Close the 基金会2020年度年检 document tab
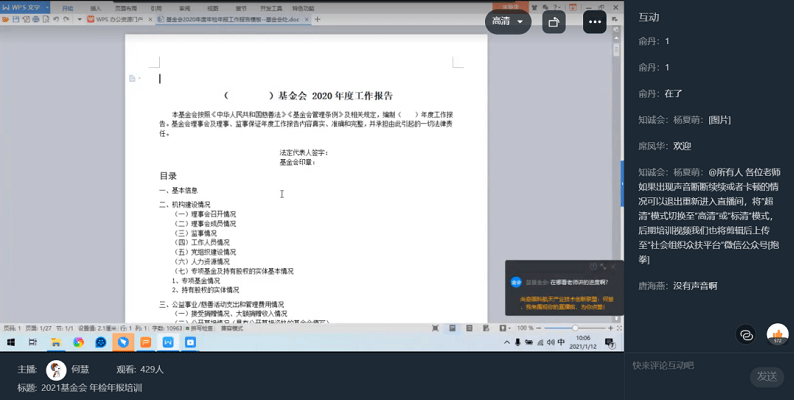This screenshot has width=794, height=400. click(x=306, y=19)
